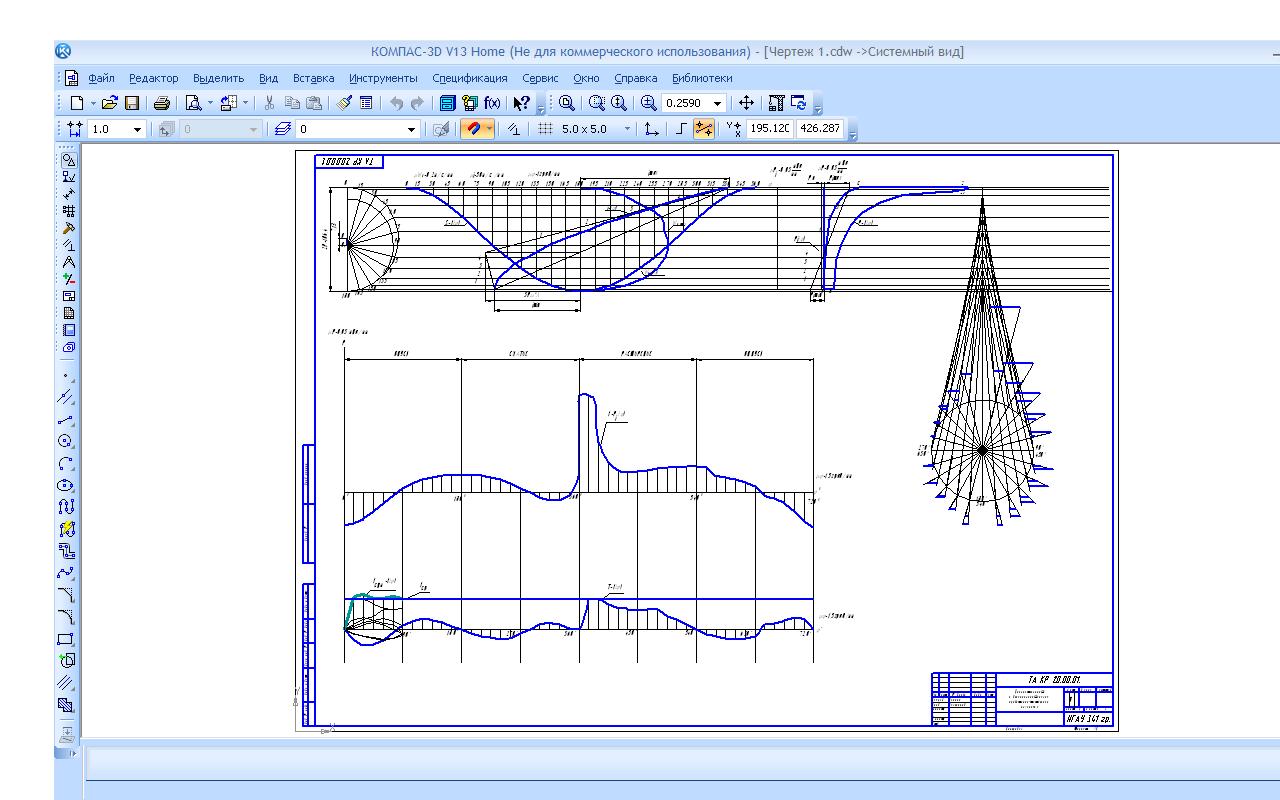Open an existing file

pyautogui.click(x=110, y=103)
